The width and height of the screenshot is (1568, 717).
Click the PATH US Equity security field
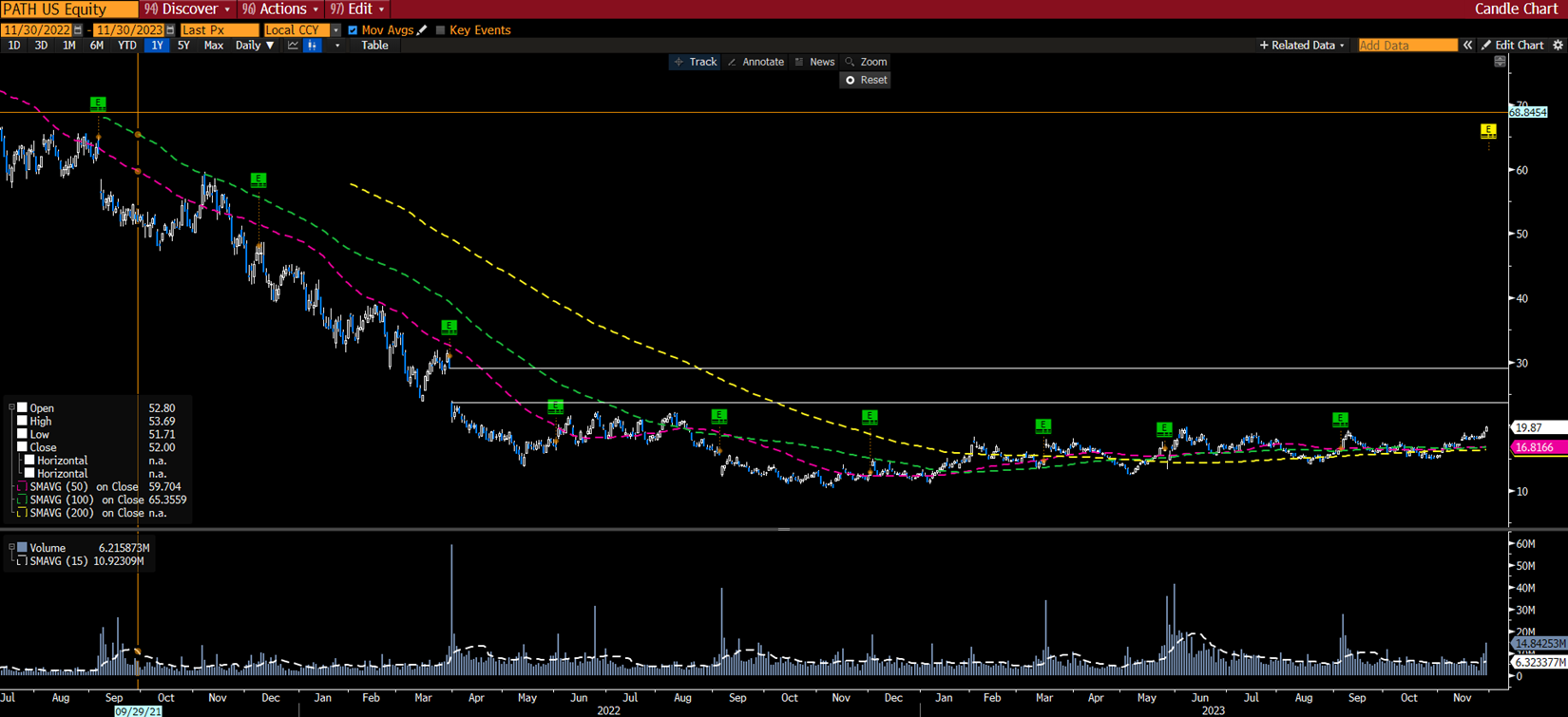point(68,9)
